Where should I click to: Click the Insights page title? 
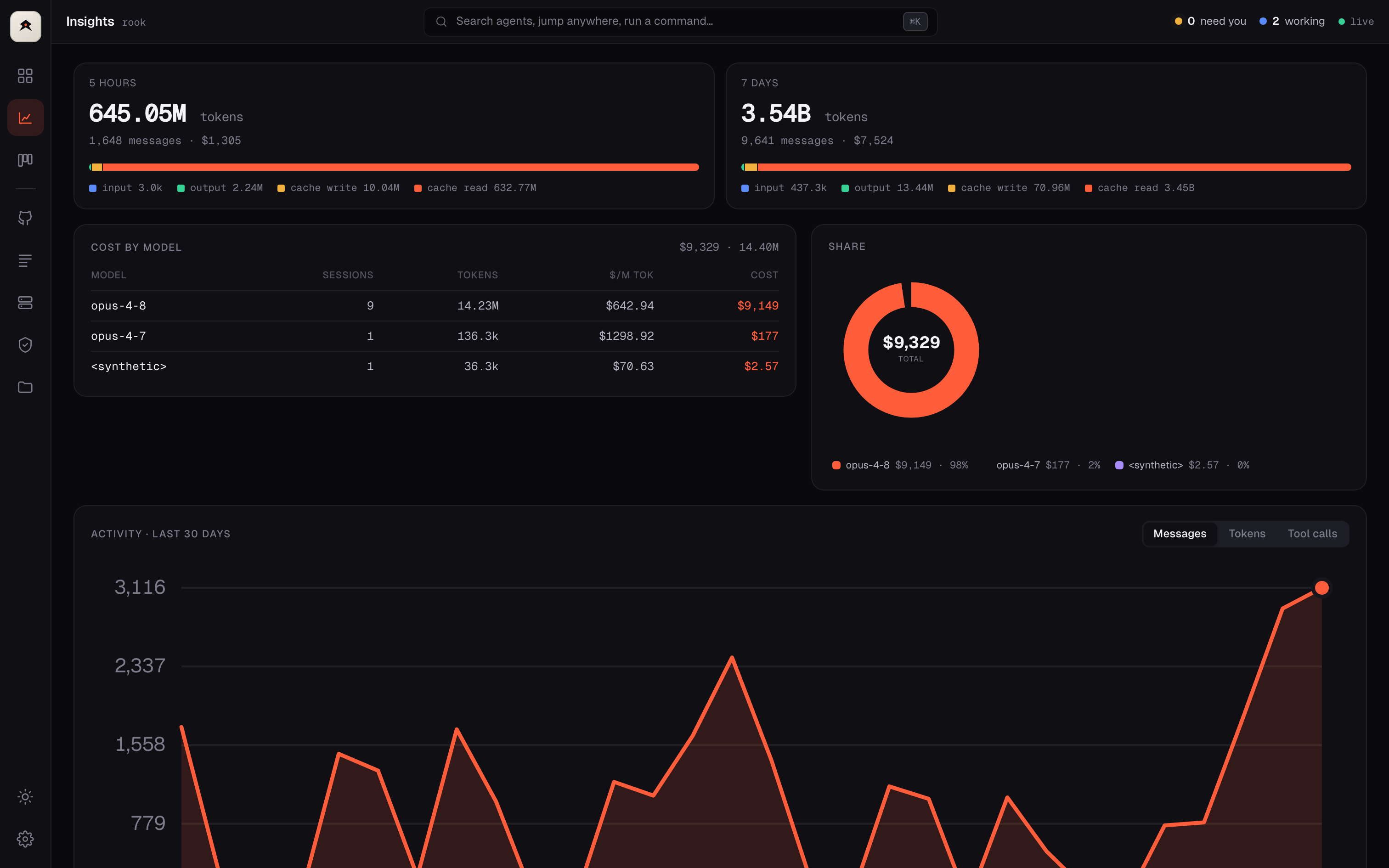[x=90, y=21]
